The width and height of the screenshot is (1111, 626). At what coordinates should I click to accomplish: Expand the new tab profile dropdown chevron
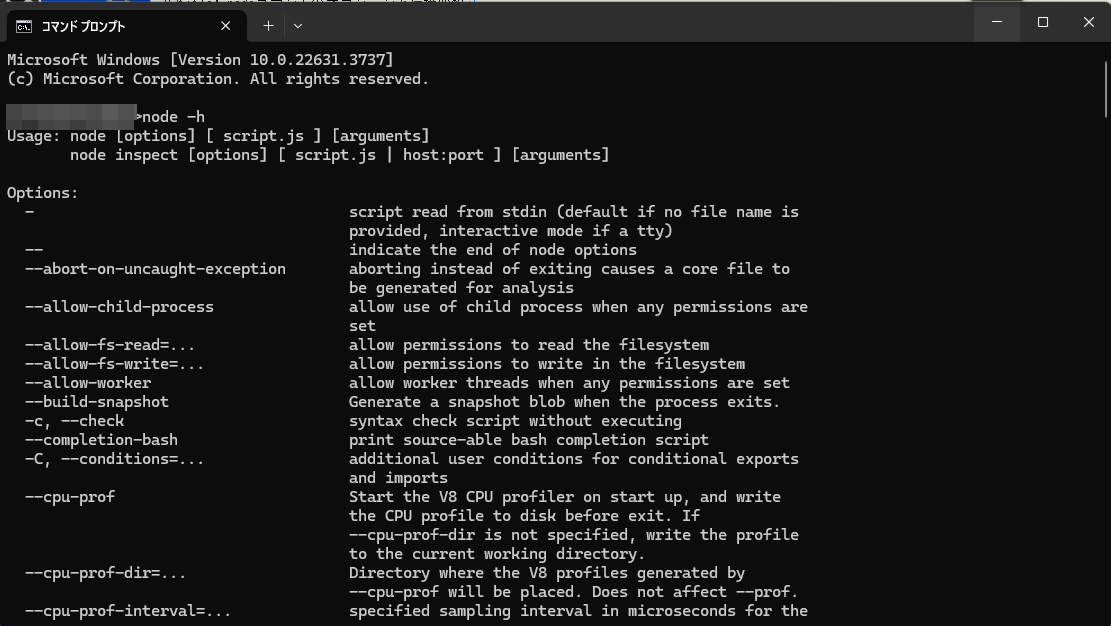pos(298,26)
